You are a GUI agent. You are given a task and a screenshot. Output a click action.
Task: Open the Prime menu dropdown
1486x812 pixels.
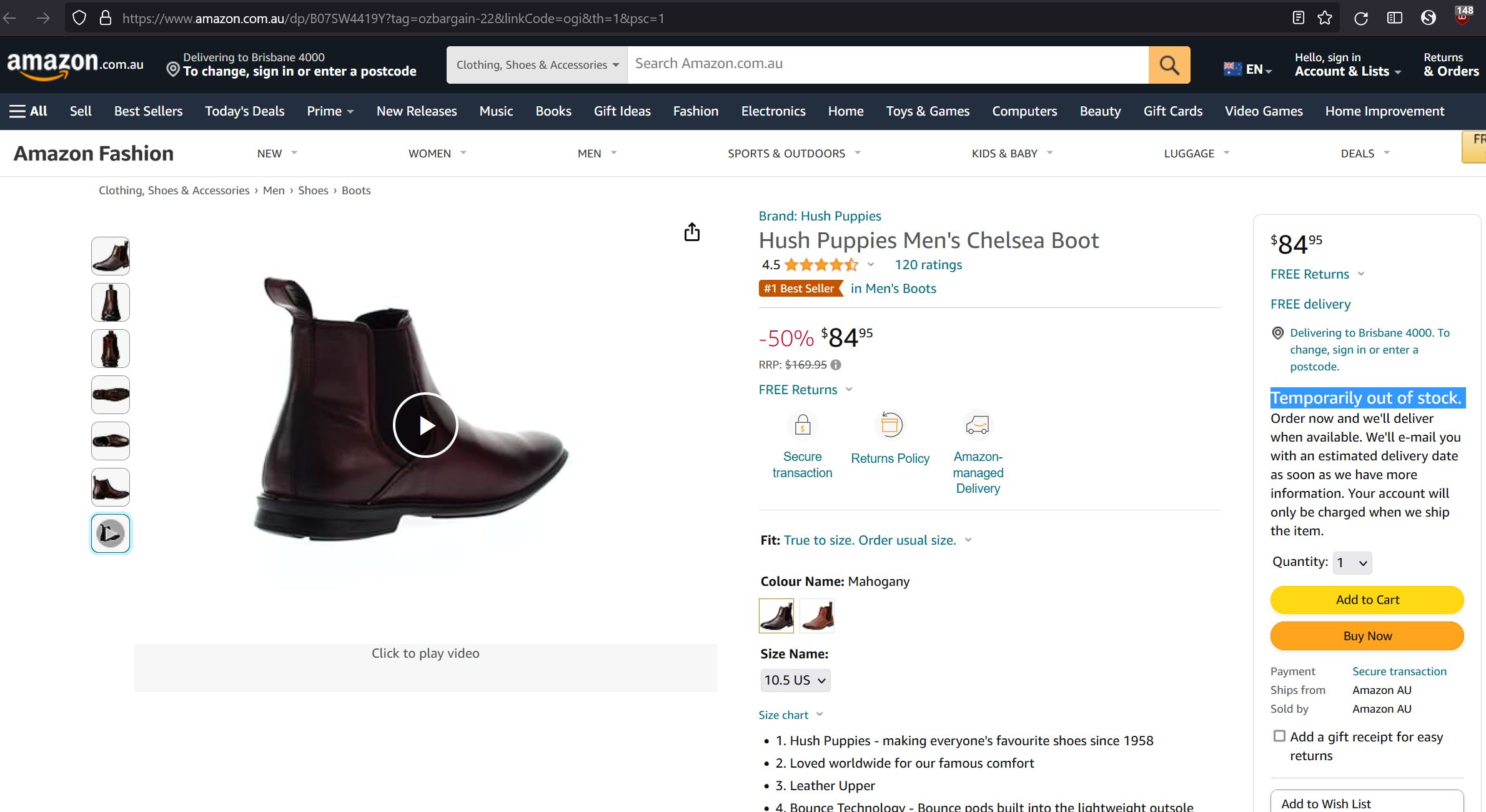330,111
